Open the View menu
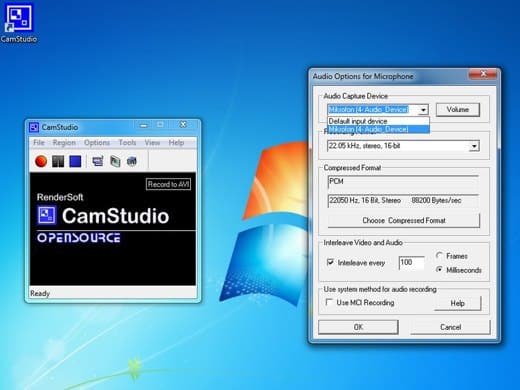Image resolution: width=520 pixels, height=390 pixels. point(152,143)
